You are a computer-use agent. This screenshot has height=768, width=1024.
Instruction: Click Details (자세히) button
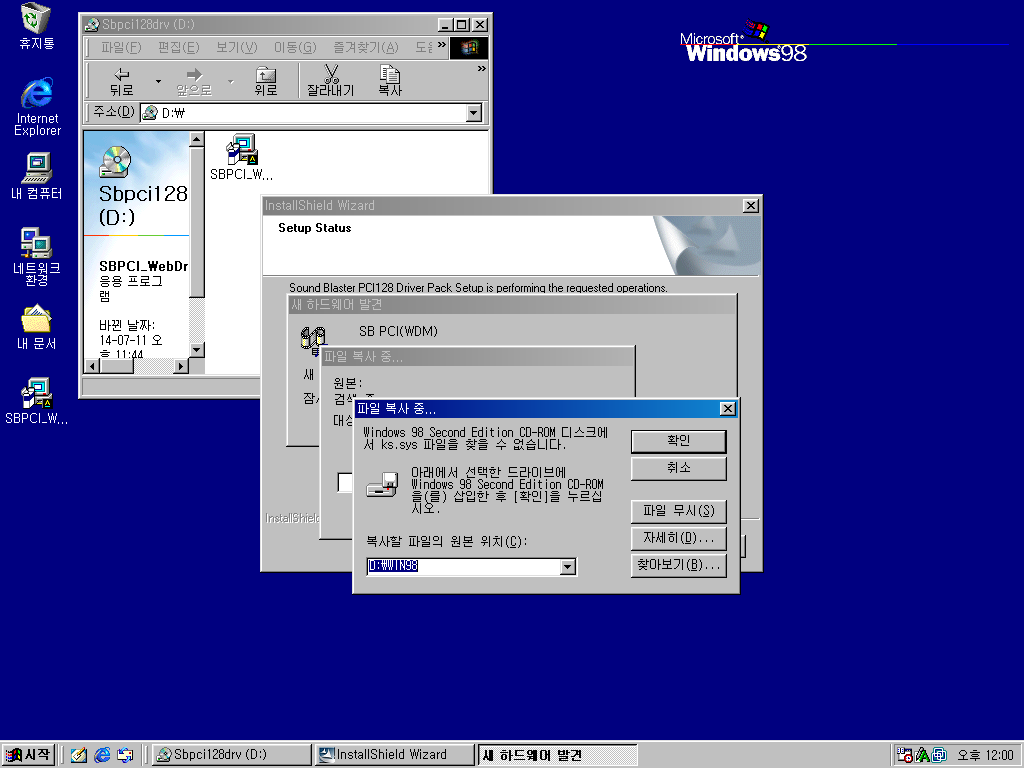coord(679,538)
